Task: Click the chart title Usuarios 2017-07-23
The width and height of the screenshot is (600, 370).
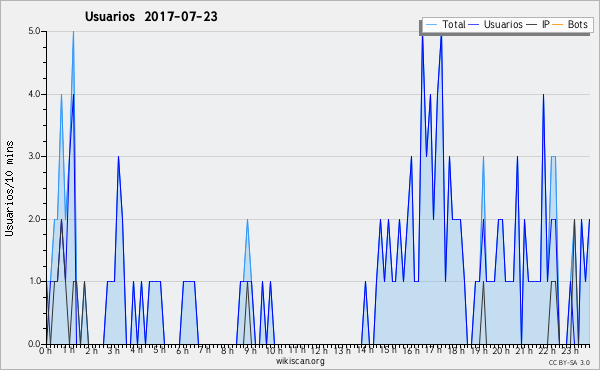Action: pyautogui.click(x=151, y=16)
